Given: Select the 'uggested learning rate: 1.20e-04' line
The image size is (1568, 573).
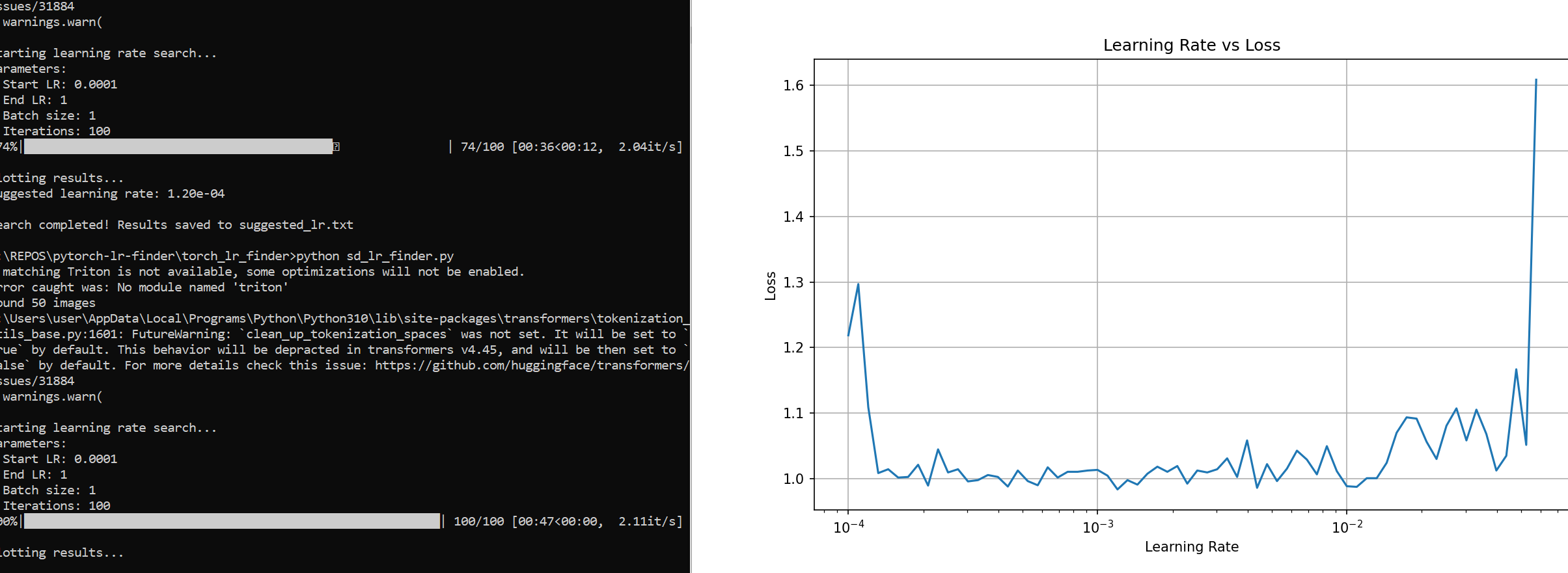Looking at the screenshot, I should tap(112, 194).
